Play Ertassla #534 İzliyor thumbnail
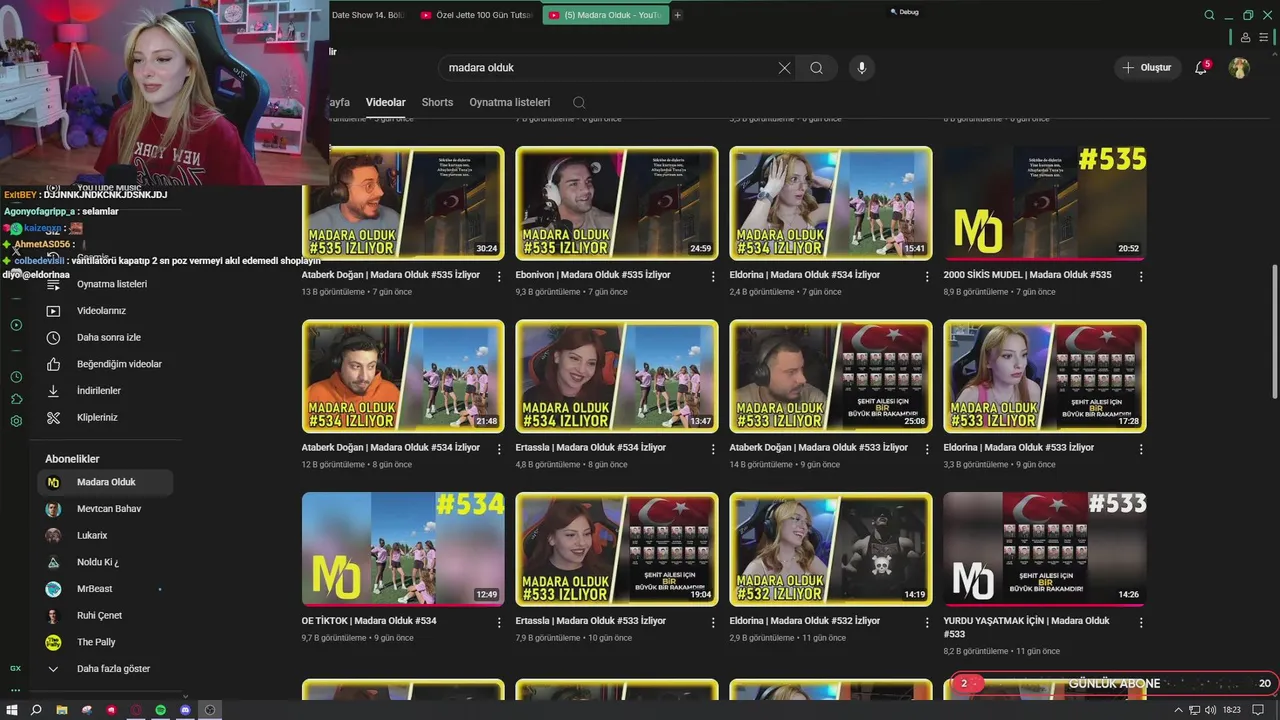The width and height of the screenshot is (1280, 720). (617, 376)
